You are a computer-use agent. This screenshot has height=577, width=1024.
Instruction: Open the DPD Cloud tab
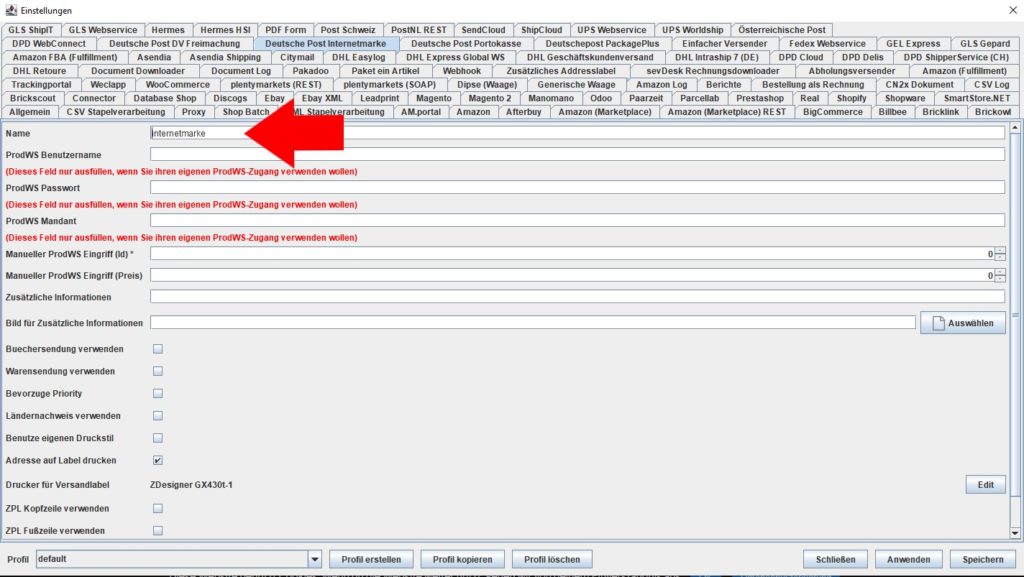[x=801, y=57]
